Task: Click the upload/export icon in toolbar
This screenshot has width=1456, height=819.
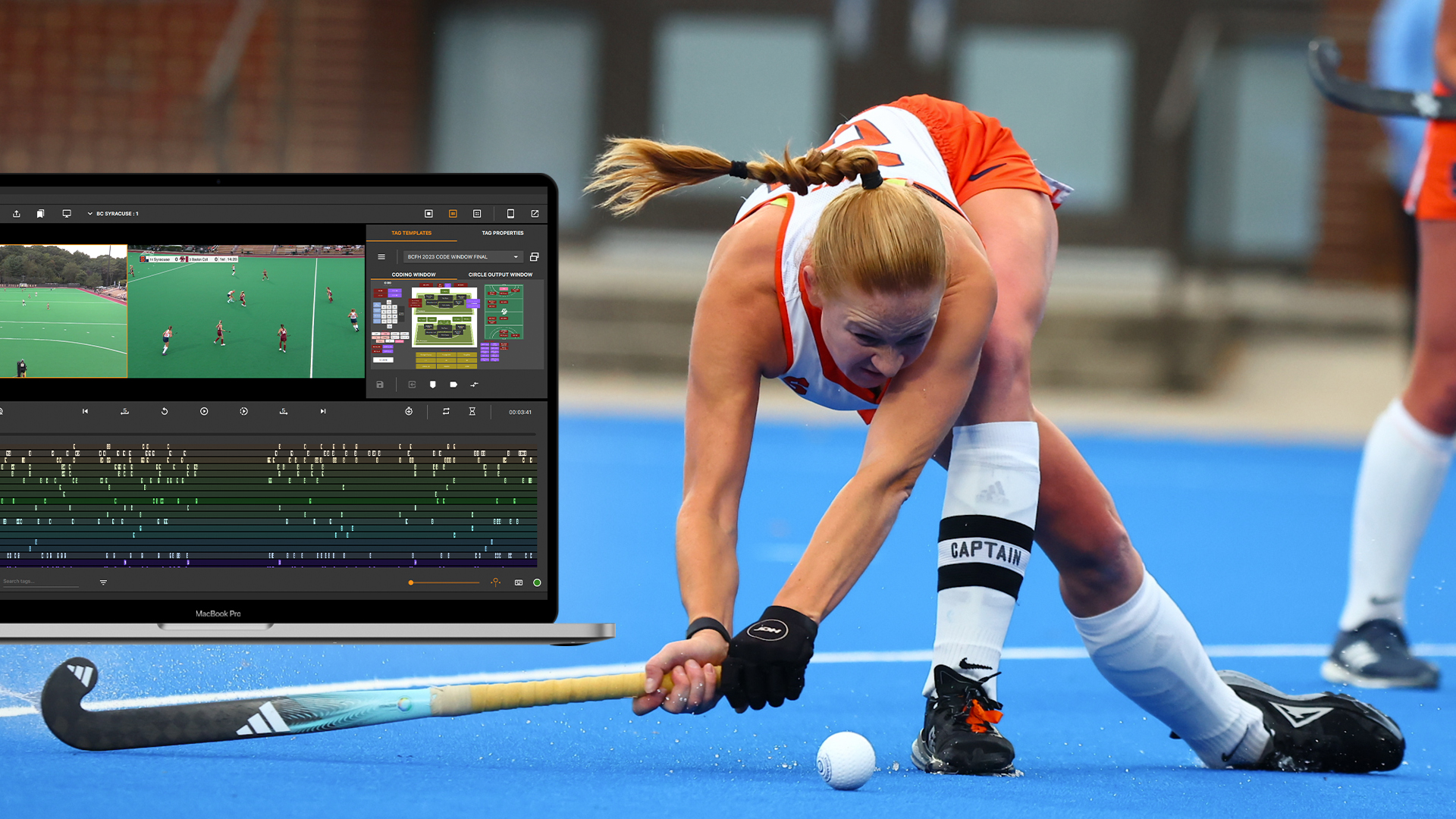Action: pyautogui.click(x=19, y=213)
